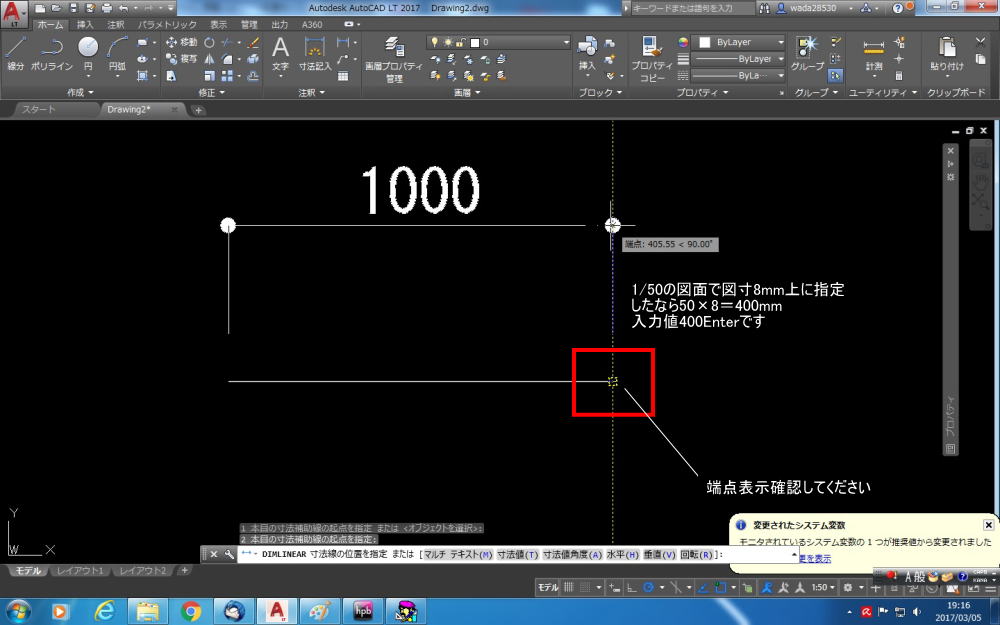Toggle object snap in status bar
This screenshot has height=625, width=1000.
(720, 587)
